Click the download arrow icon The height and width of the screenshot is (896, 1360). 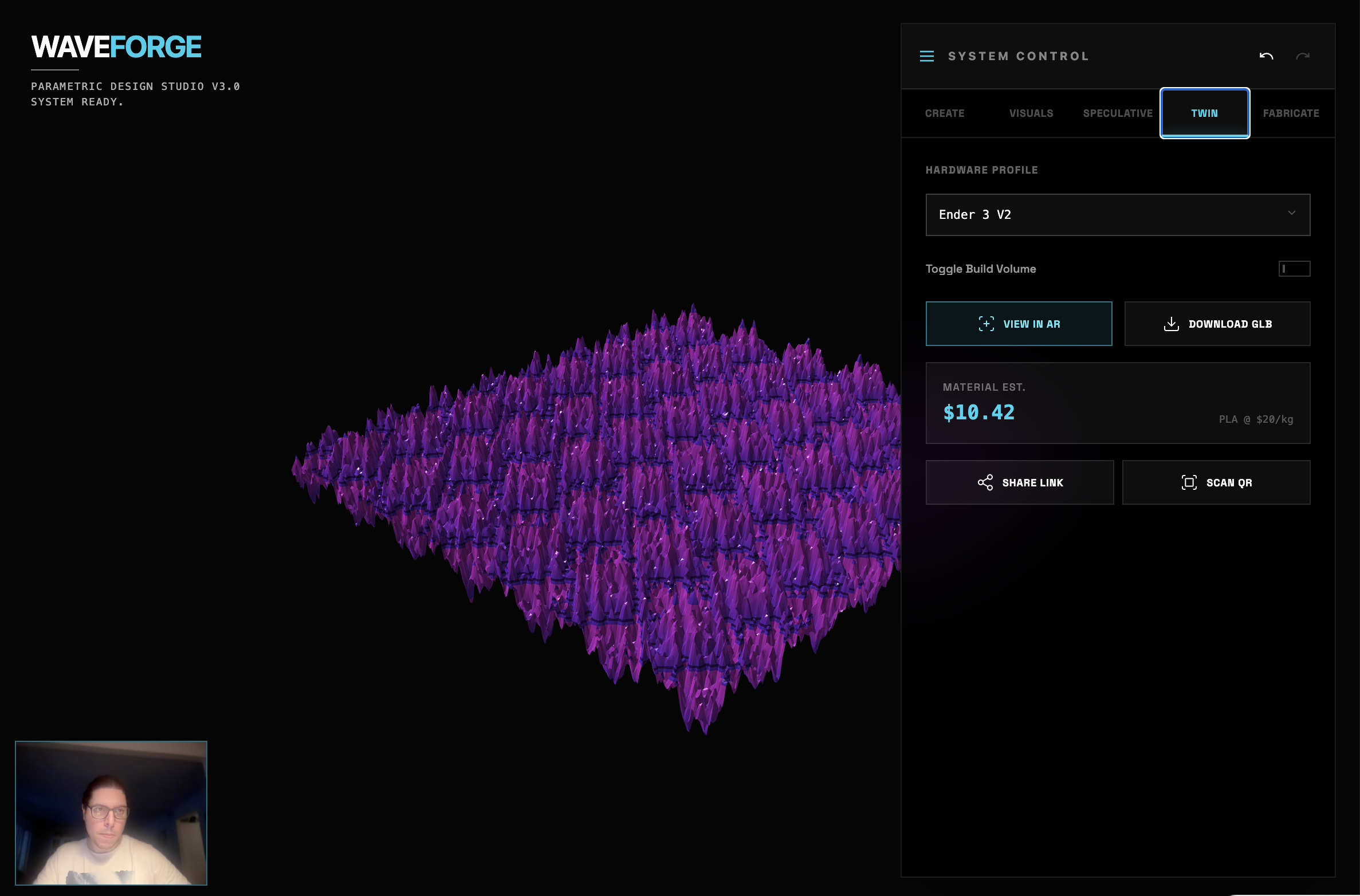1171,324
